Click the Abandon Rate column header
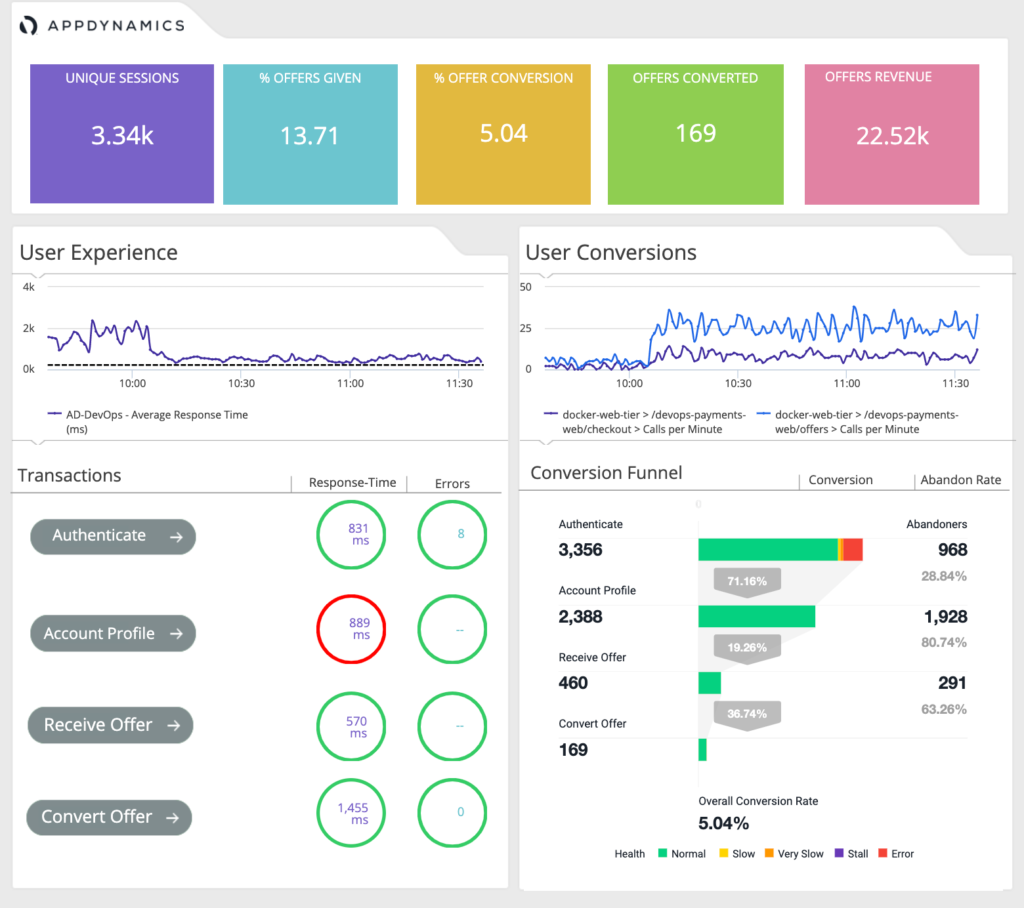Viewport: 1024px width, 908px height. click(x=960, y=480)
